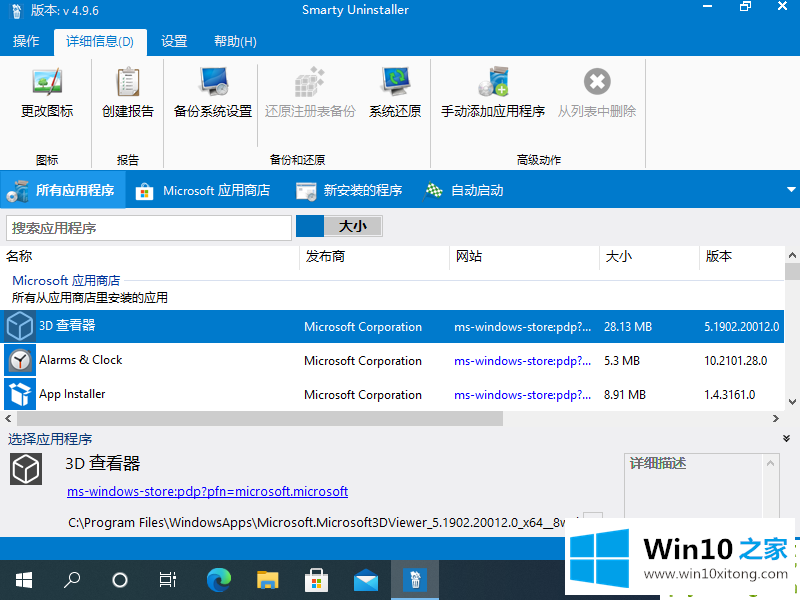Click the Smarty Uninstaller title bar logo
This screenshot has height=600, width=800.
16,11
